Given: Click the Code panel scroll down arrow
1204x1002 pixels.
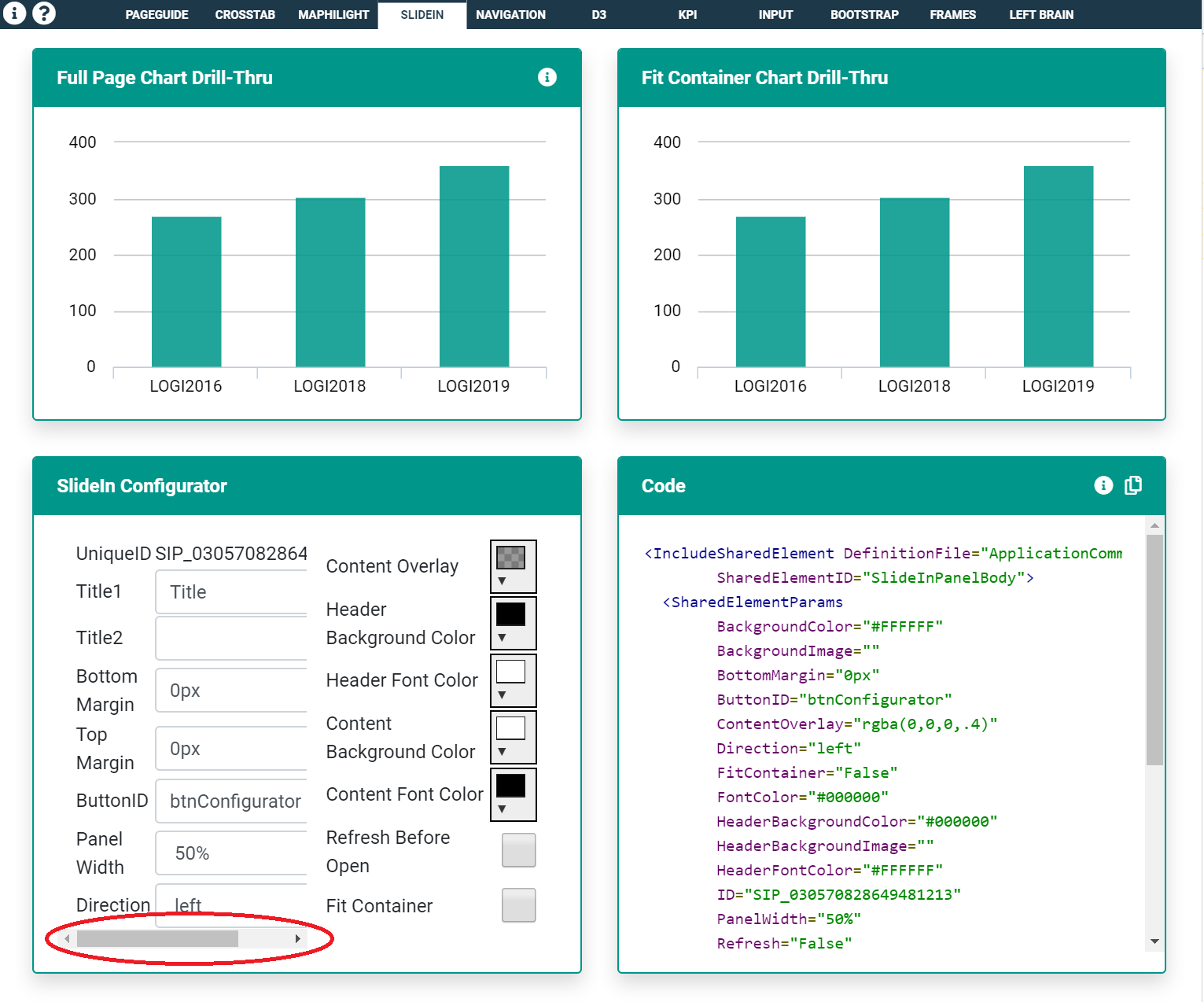Looking at the screenshot, I should [1154, 941].
